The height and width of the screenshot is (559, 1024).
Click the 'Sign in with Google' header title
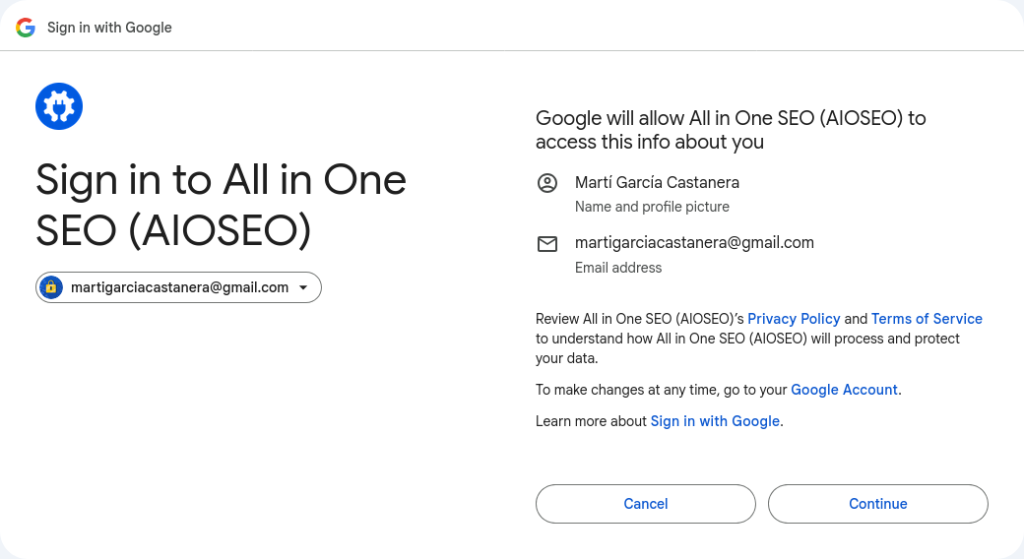pos(109,27)
